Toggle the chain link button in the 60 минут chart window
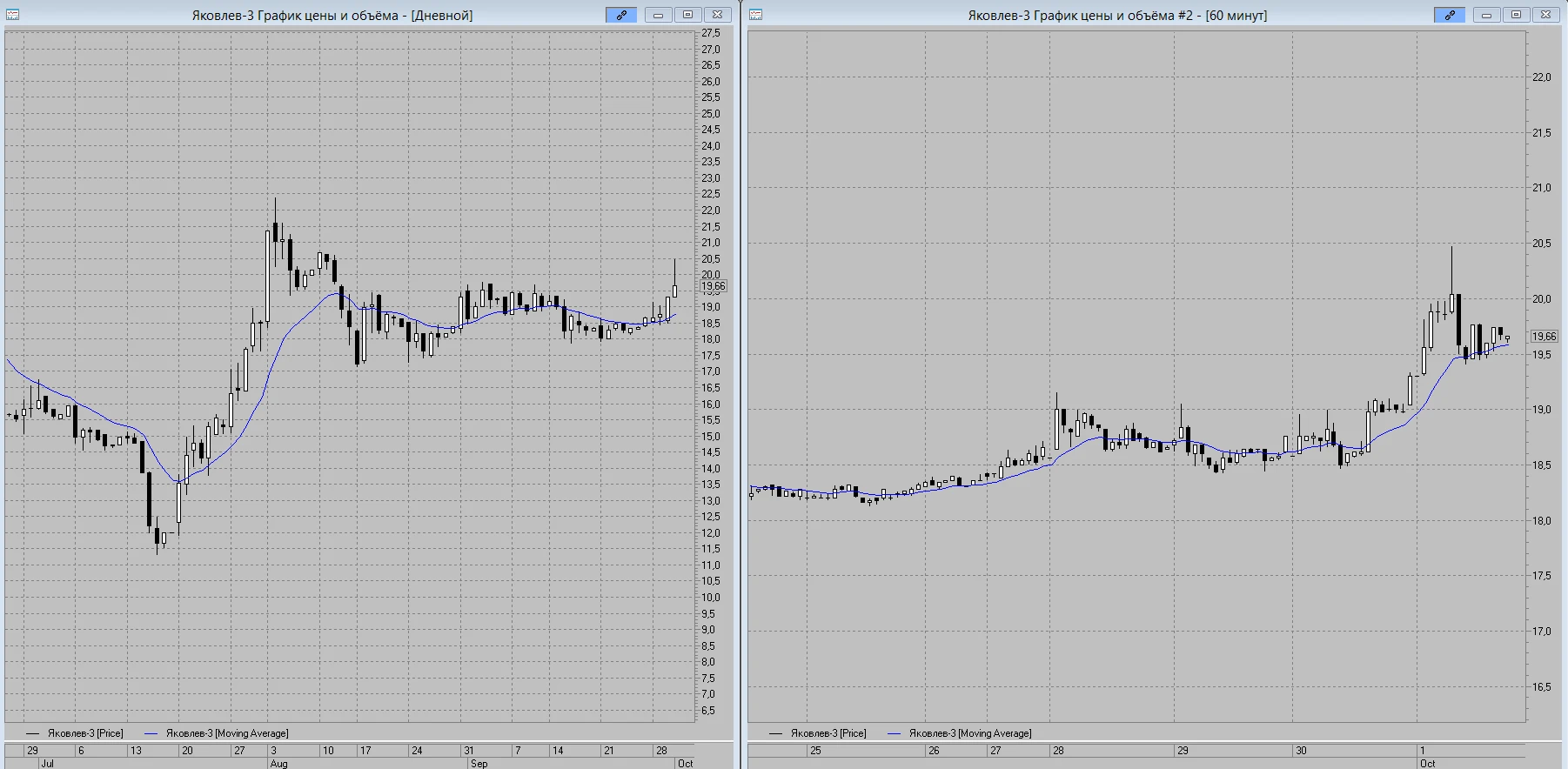Image resolution: width=1568 pixels, height=769 pixels. click(x=1450, y=15)
